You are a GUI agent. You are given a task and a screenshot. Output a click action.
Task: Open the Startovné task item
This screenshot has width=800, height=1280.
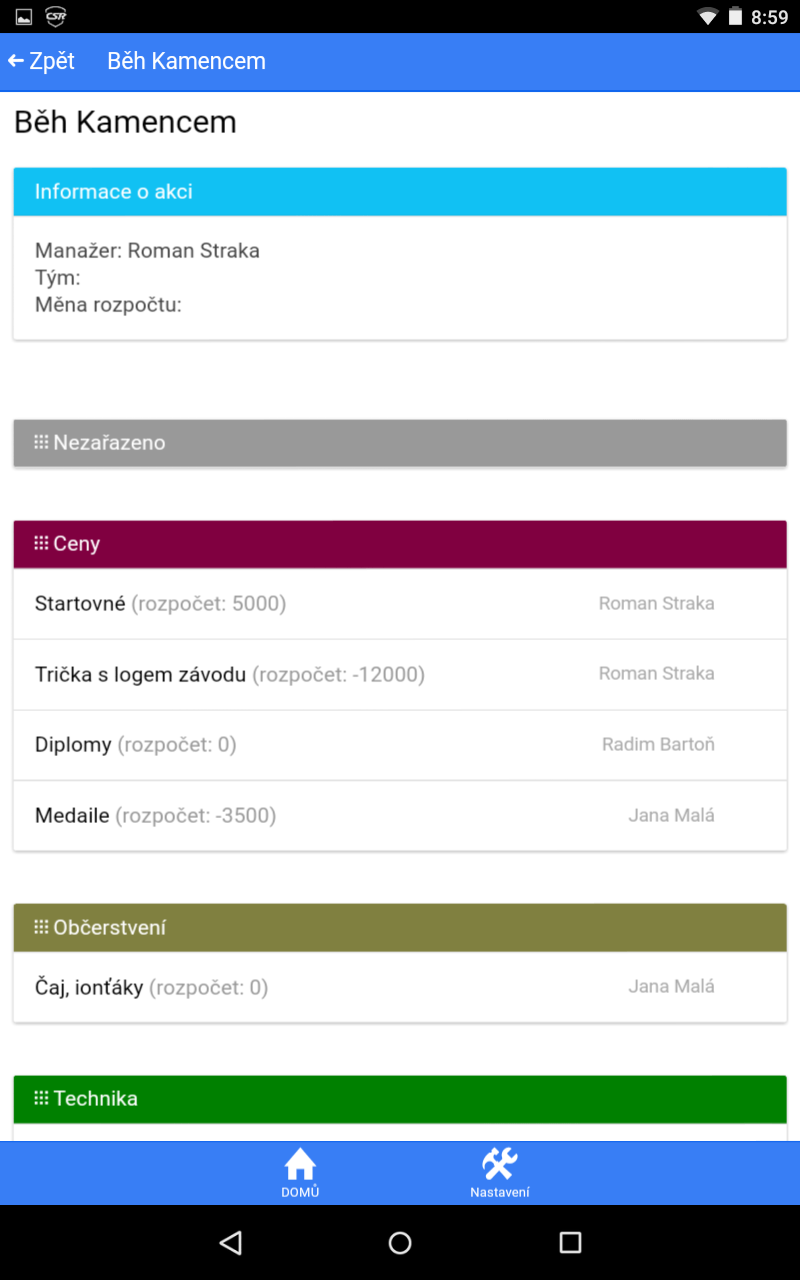coord(400,604)
